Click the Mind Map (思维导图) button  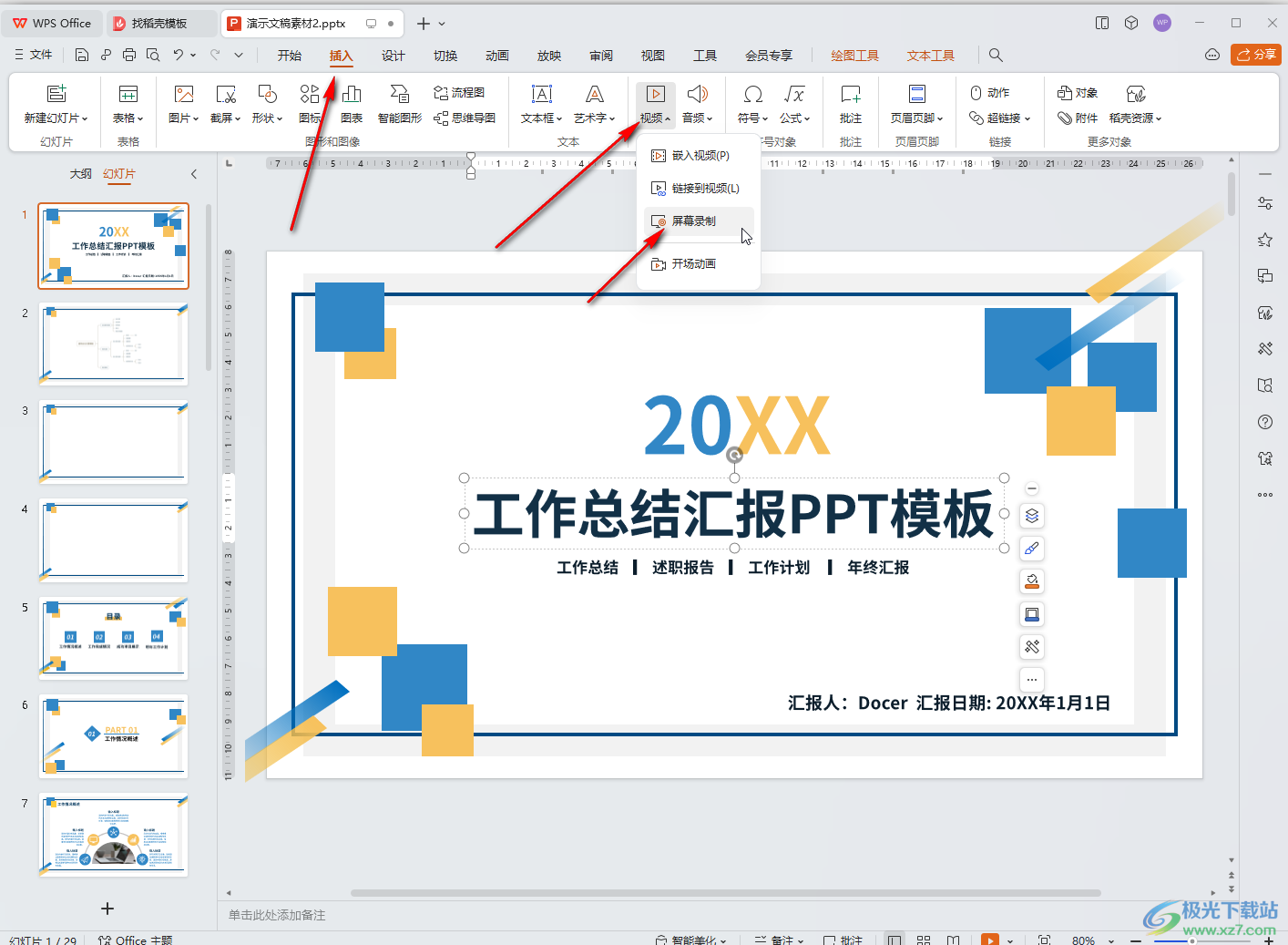click(465, 118)
